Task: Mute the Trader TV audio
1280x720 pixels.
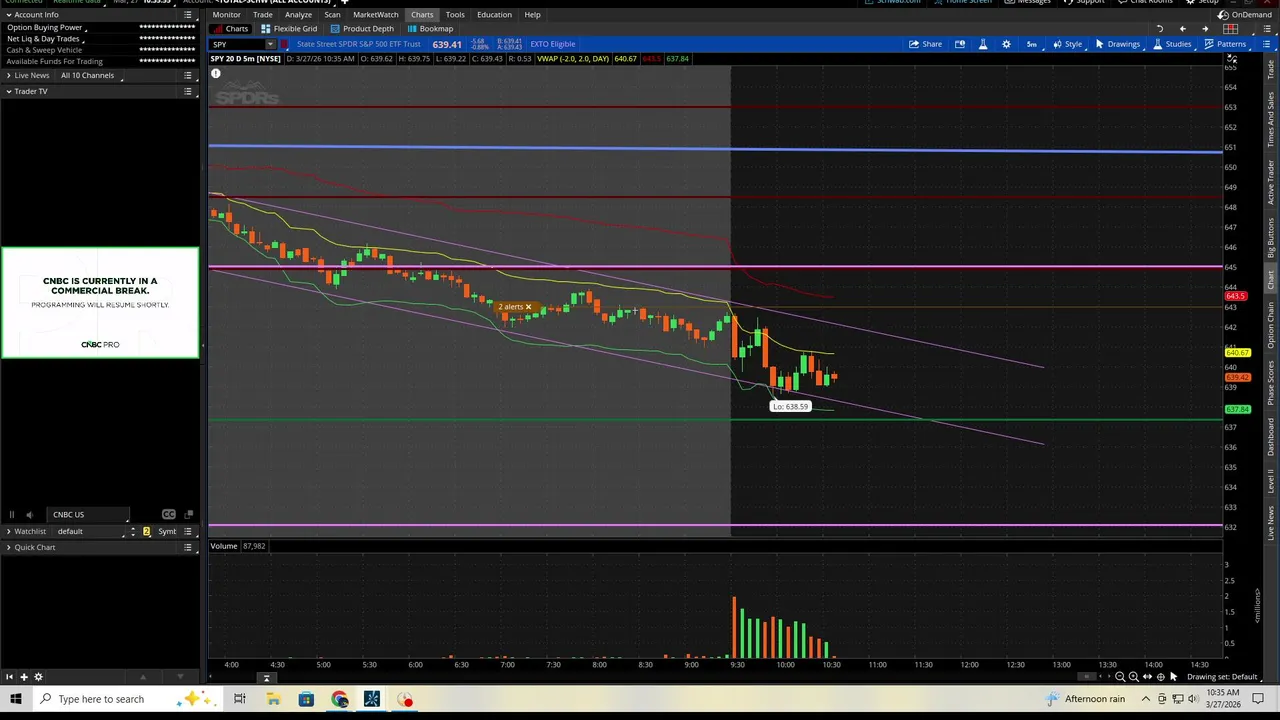Action: point(29,515)
